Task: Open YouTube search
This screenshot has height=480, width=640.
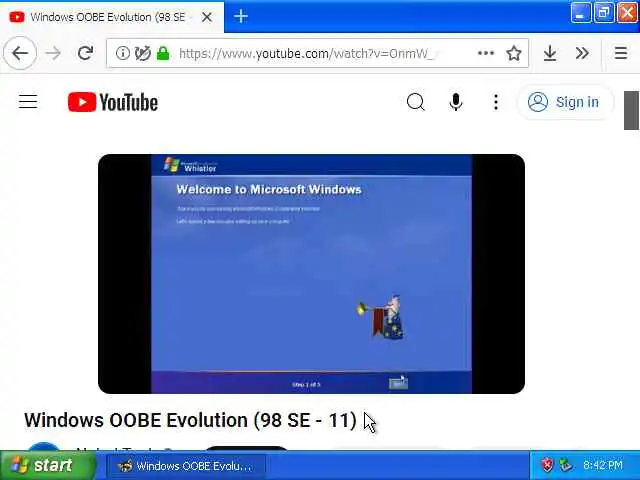Action: click(x=416, y=102)
